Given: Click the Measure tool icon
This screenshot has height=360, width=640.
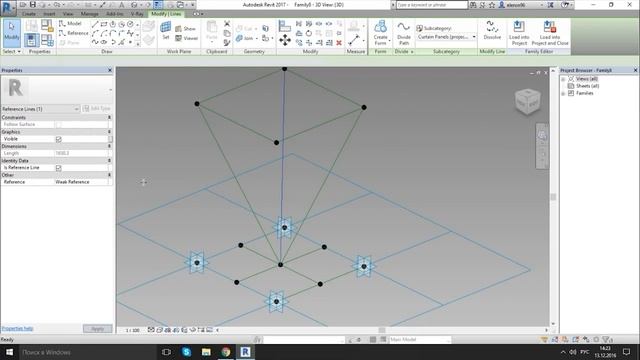Looking at the screenshot, I should click(354, 40).
